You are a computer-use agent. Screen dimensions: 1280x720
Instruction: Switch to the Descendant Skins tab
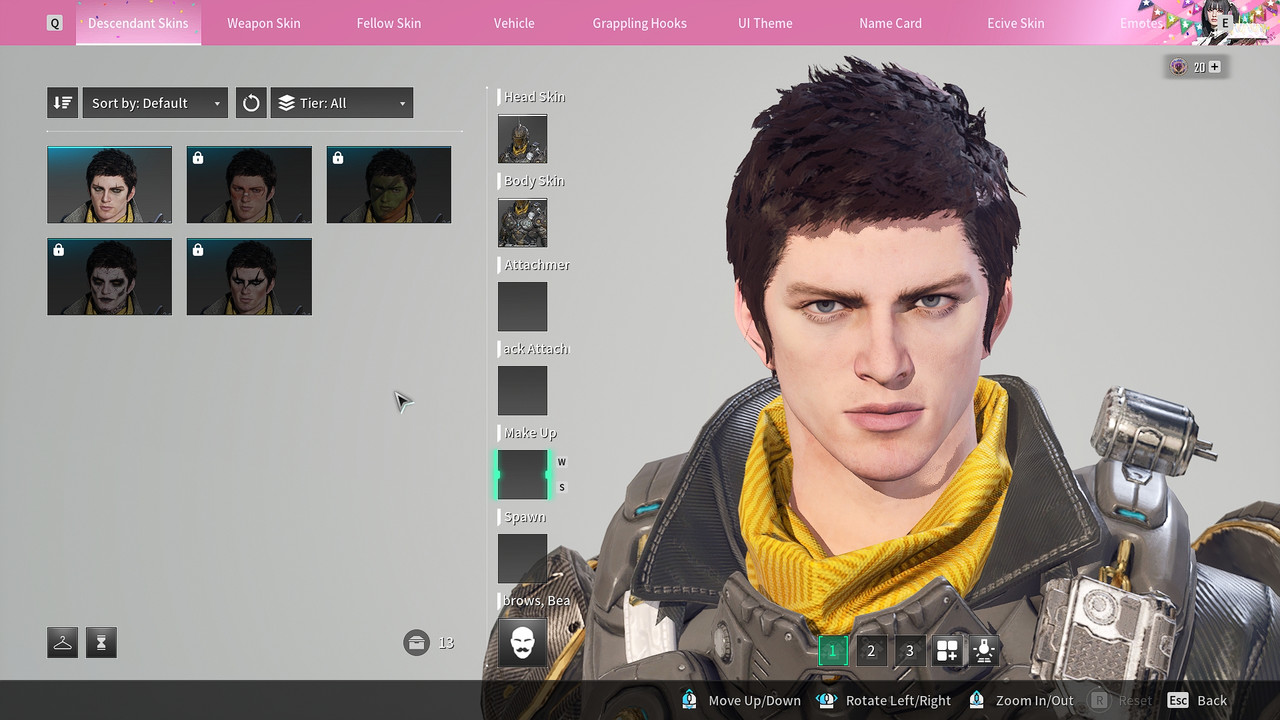click(x=138, y=23)
